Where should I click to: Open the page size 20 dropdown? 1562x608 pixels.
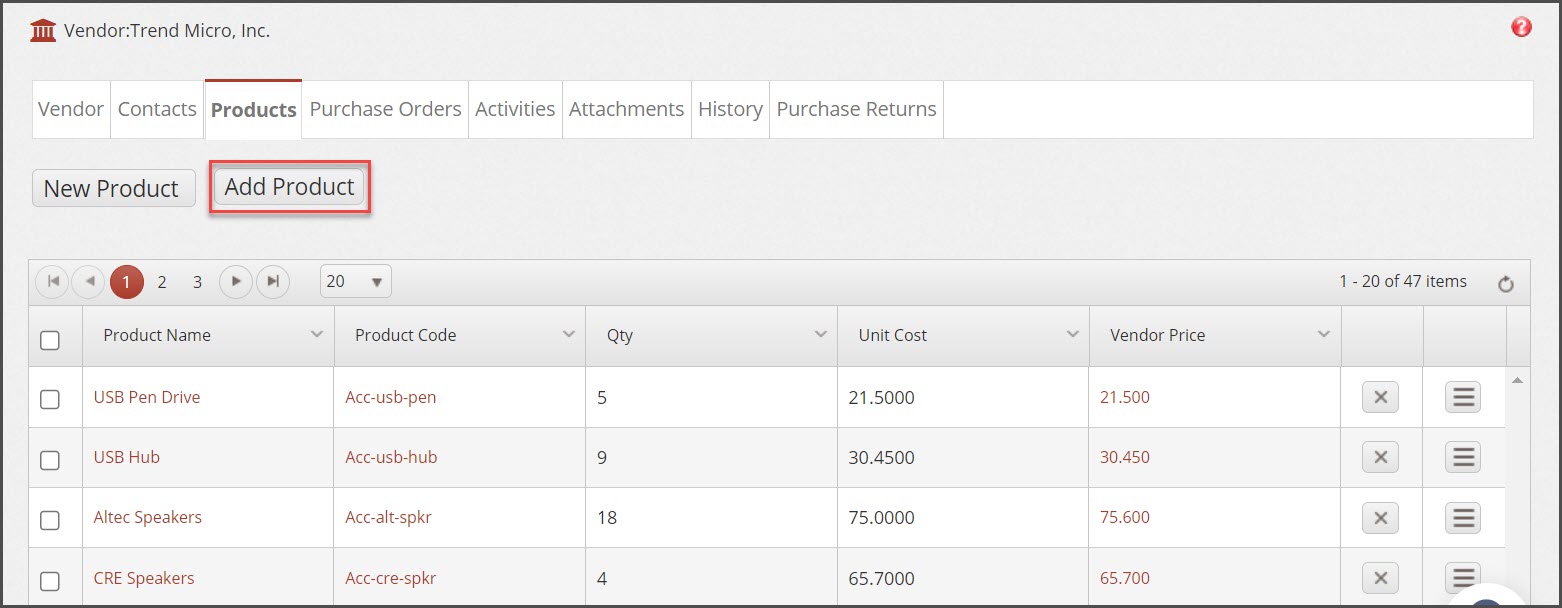(x=356, y=282)
